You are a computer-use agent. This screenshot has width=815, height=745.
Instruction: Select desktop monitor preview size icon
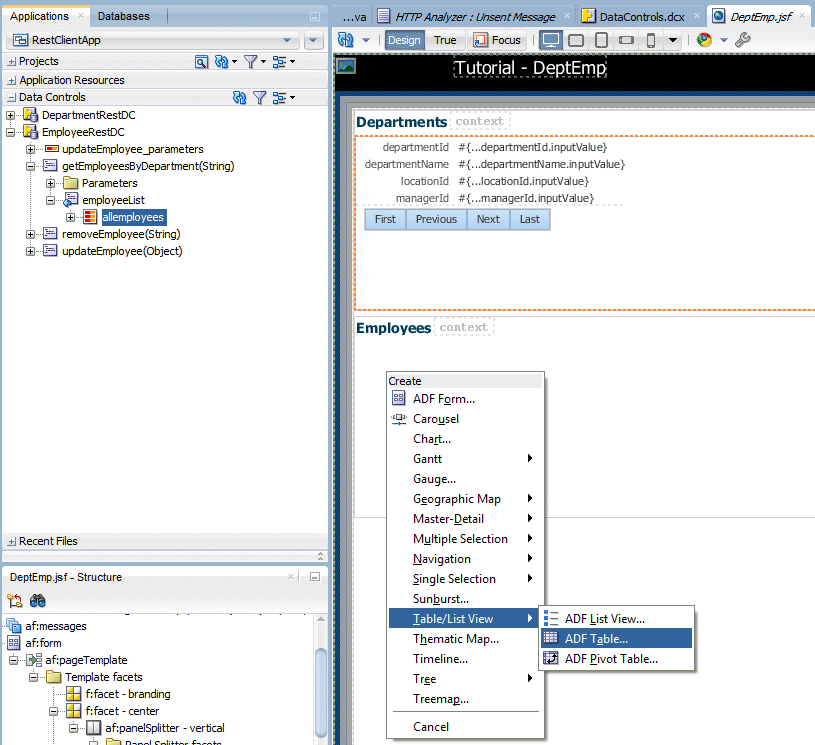(550, 40)
